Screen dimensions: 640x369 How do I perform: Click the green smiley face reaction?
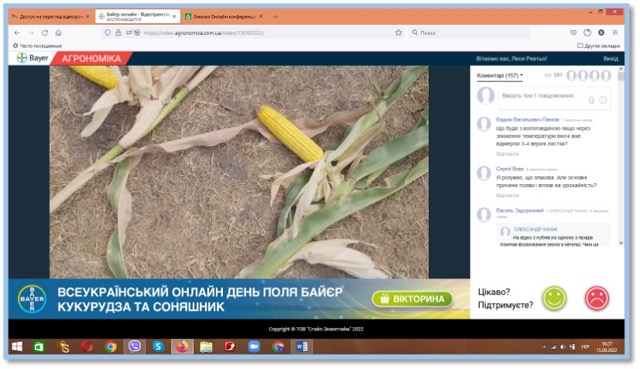point(554,298)
